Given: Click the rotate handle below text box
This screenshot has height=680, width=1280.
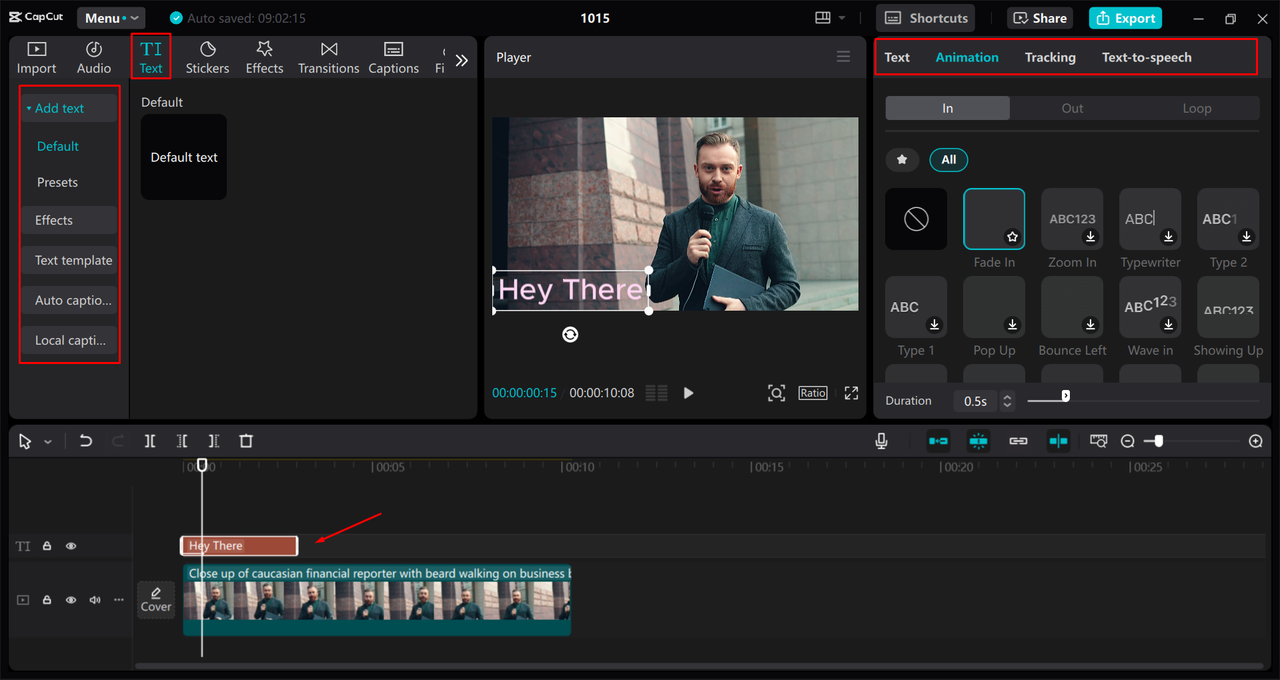Looking at the screenshot, I should click(570, 335).
